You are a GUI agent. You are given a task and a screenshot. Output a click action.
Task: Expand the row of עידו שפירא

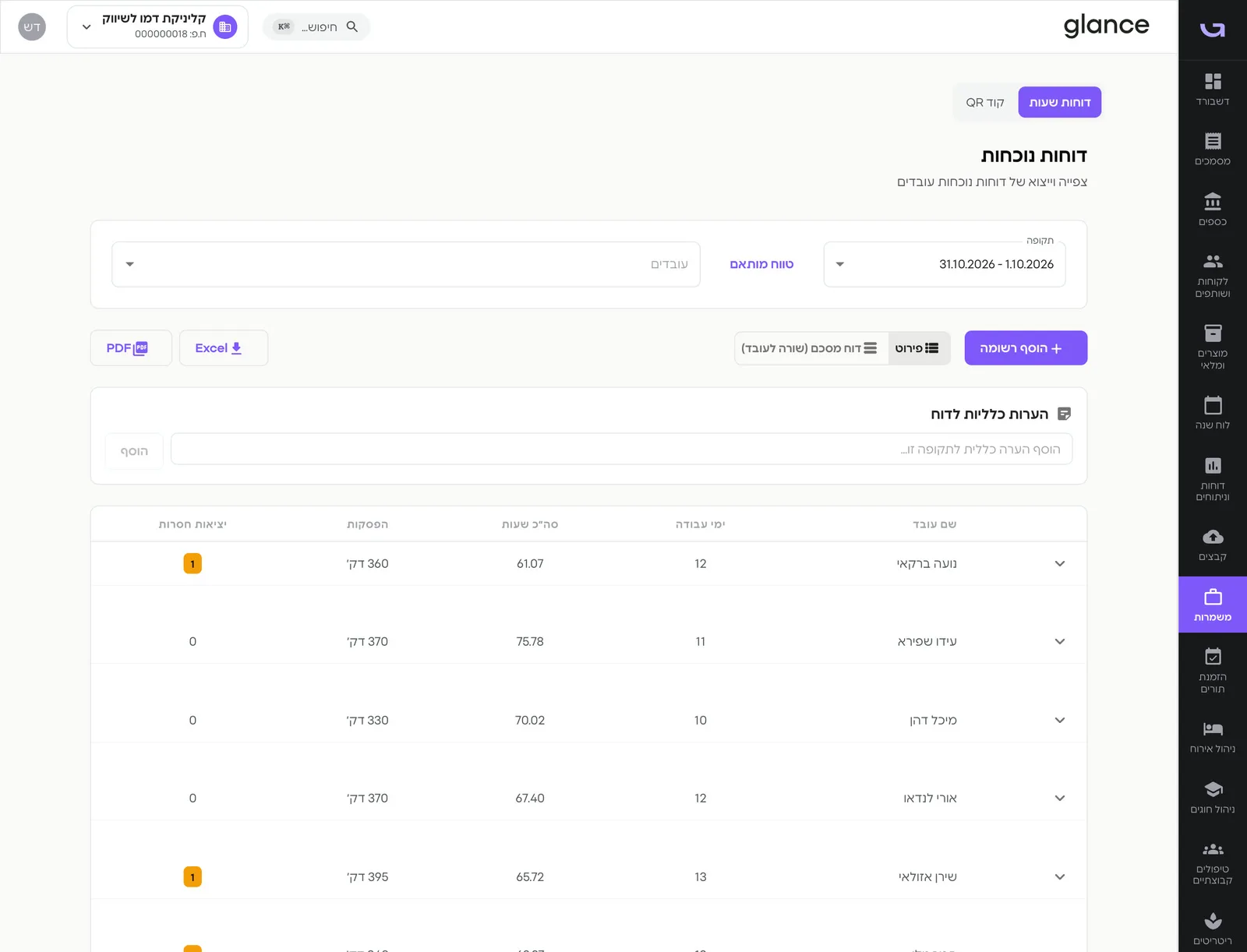[1060, 641]
